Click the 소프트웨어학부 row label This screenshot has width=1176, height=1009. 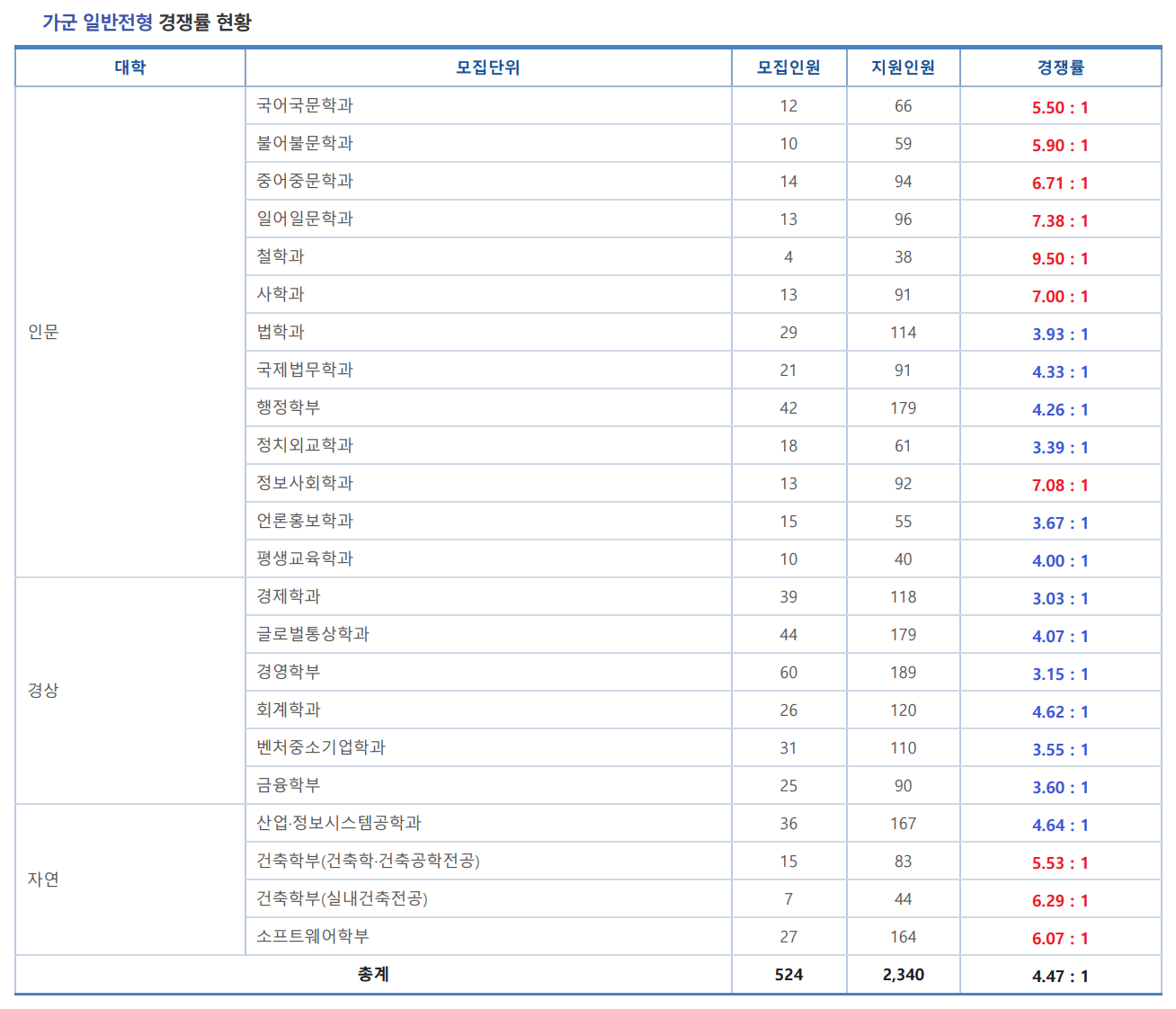pyautogui.click(x=303, y=936)
